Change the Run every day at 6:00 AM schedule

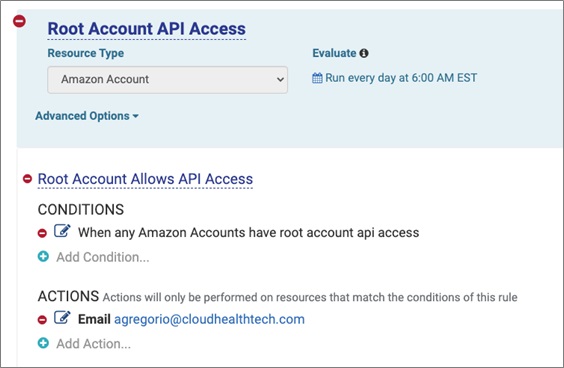point(401,78)
